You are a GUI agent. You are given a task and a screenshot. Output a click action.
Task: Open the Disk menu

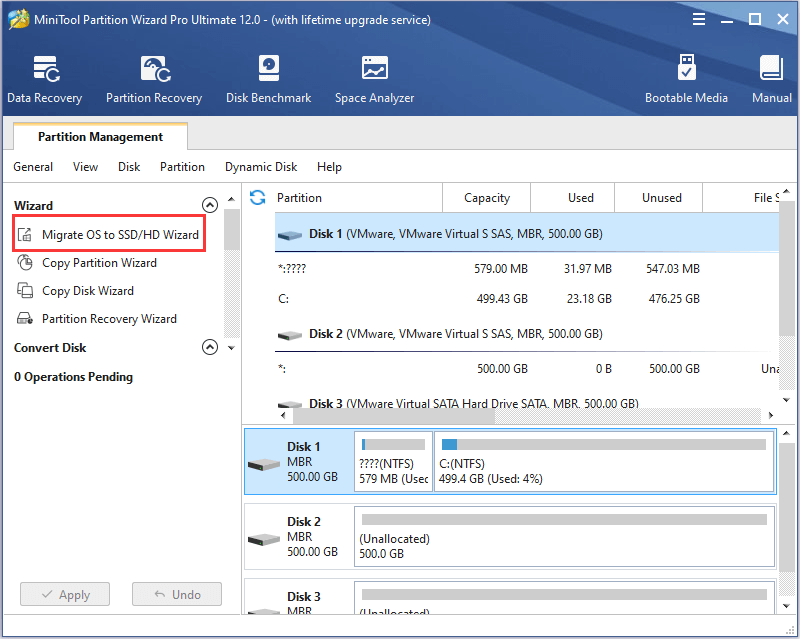tap(129, 167)
